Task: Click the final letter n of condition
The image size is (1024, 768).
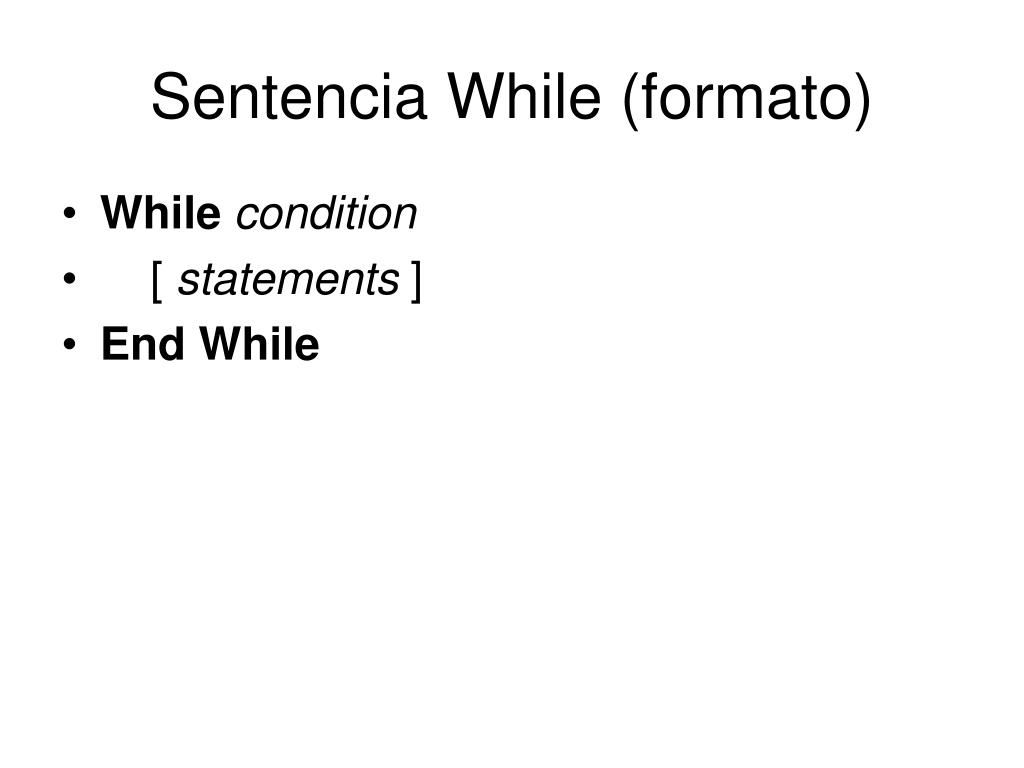Action: pyautogui.click(x=406, y=217)
